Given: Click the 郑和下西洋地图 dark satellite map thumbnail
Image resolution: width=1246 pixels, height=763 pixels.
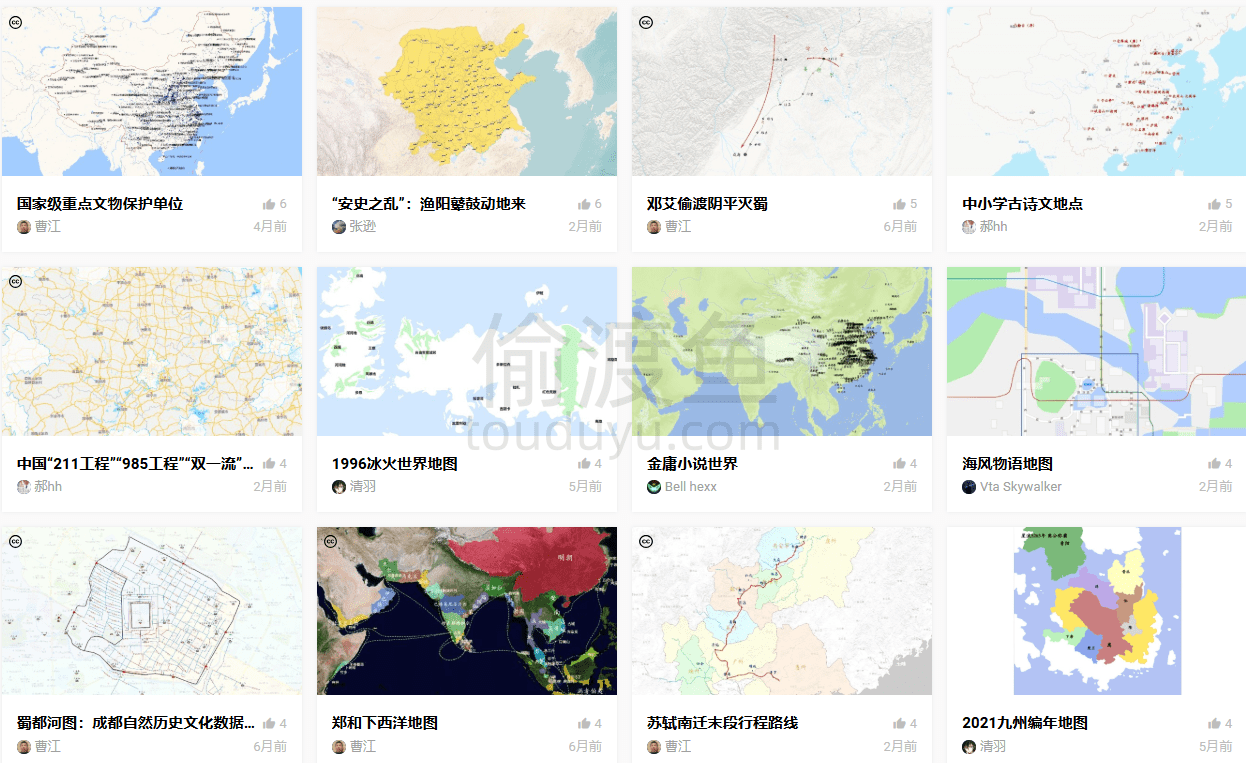Looking at the screenshot, I should click(466, 611).
